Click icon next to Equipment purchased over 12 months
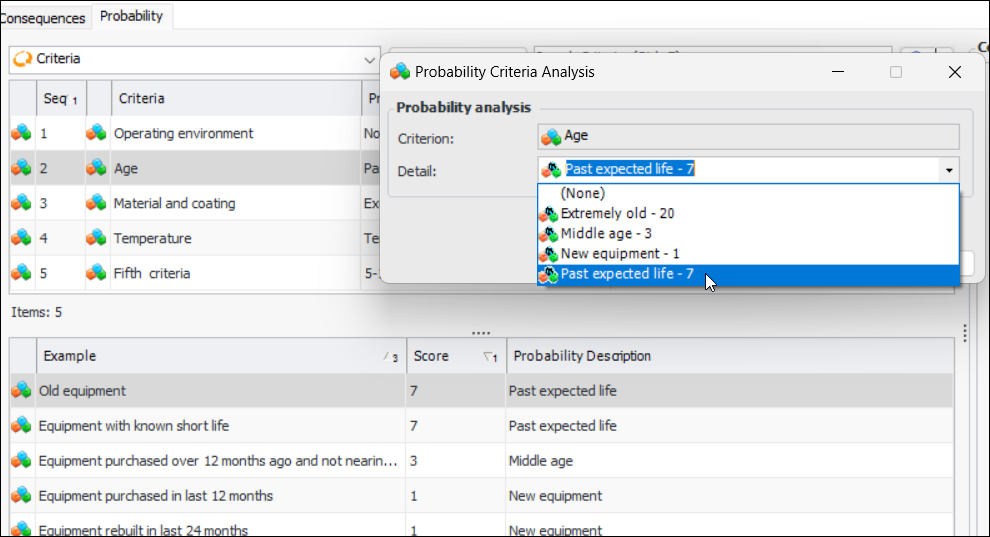Viewport: 990px width, 537px height. pyautogui.click(x=21, y=461)
